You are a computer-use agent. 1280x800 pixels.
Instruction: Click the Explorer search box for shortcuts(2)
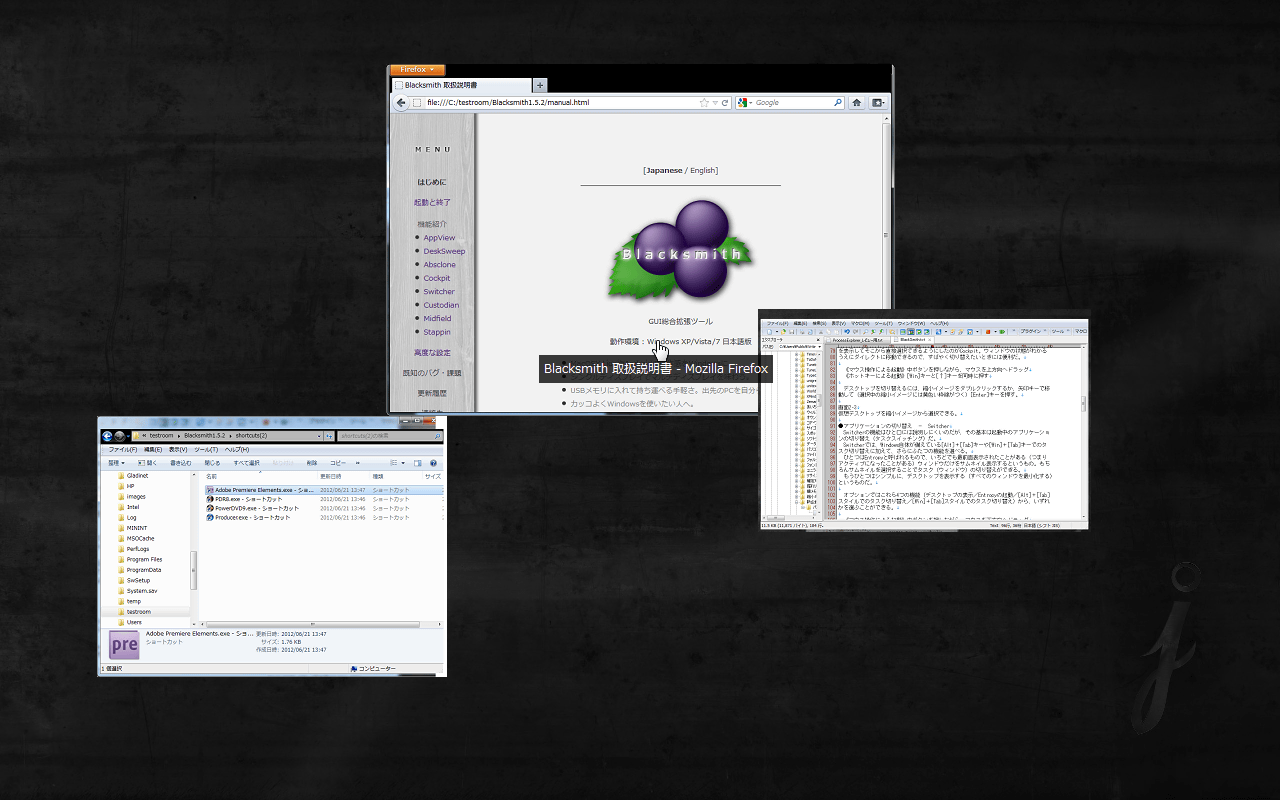tap(389, 436)
